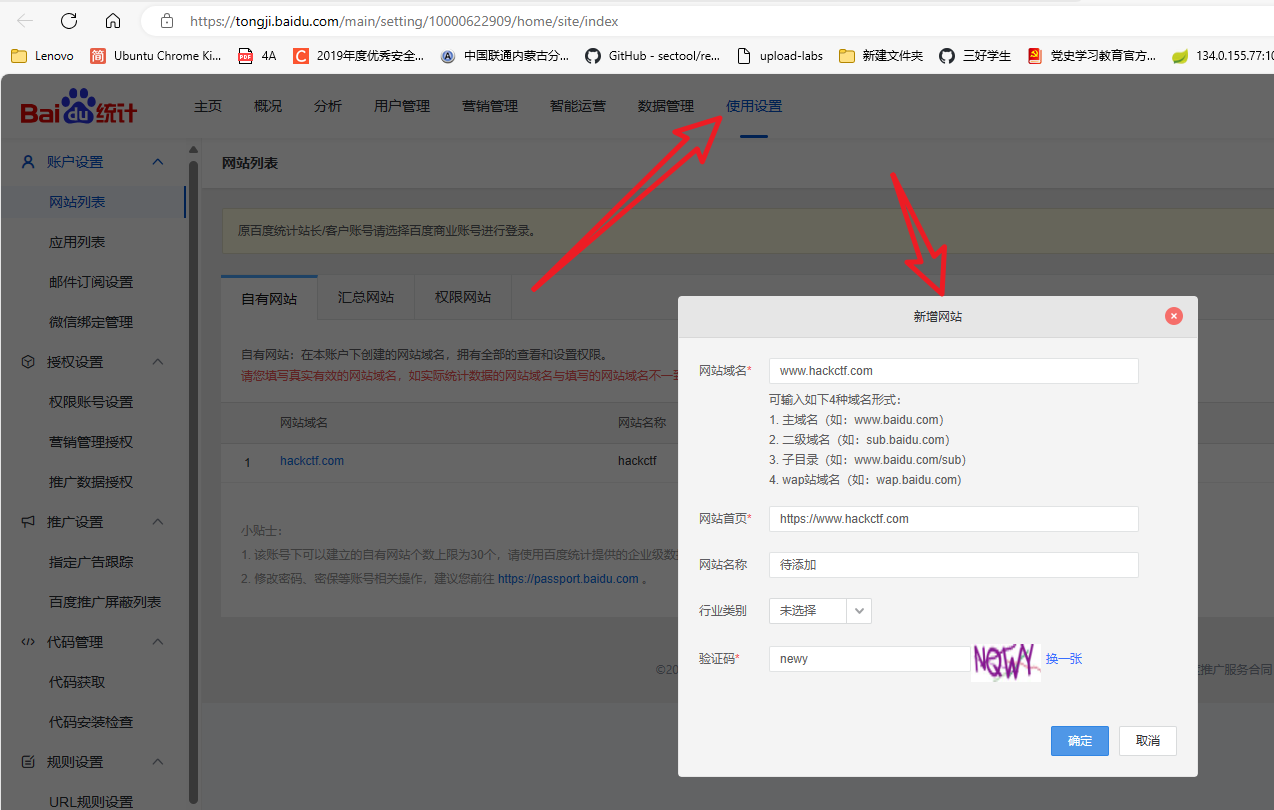Select the 使用设置 nav item
The image size is (1274, 810).
tap(754, 106)
